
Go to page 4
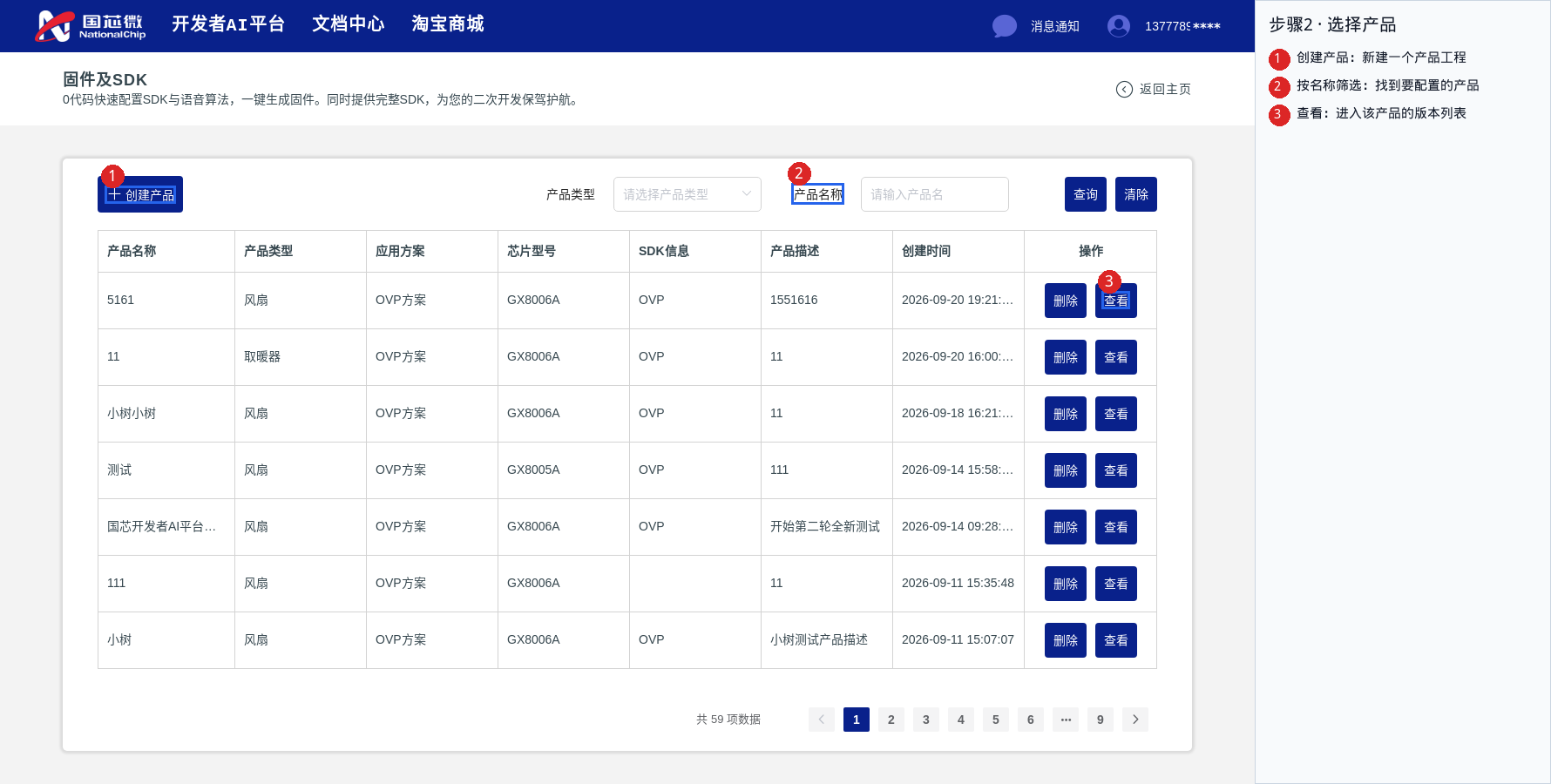click(x=961, y=720)
